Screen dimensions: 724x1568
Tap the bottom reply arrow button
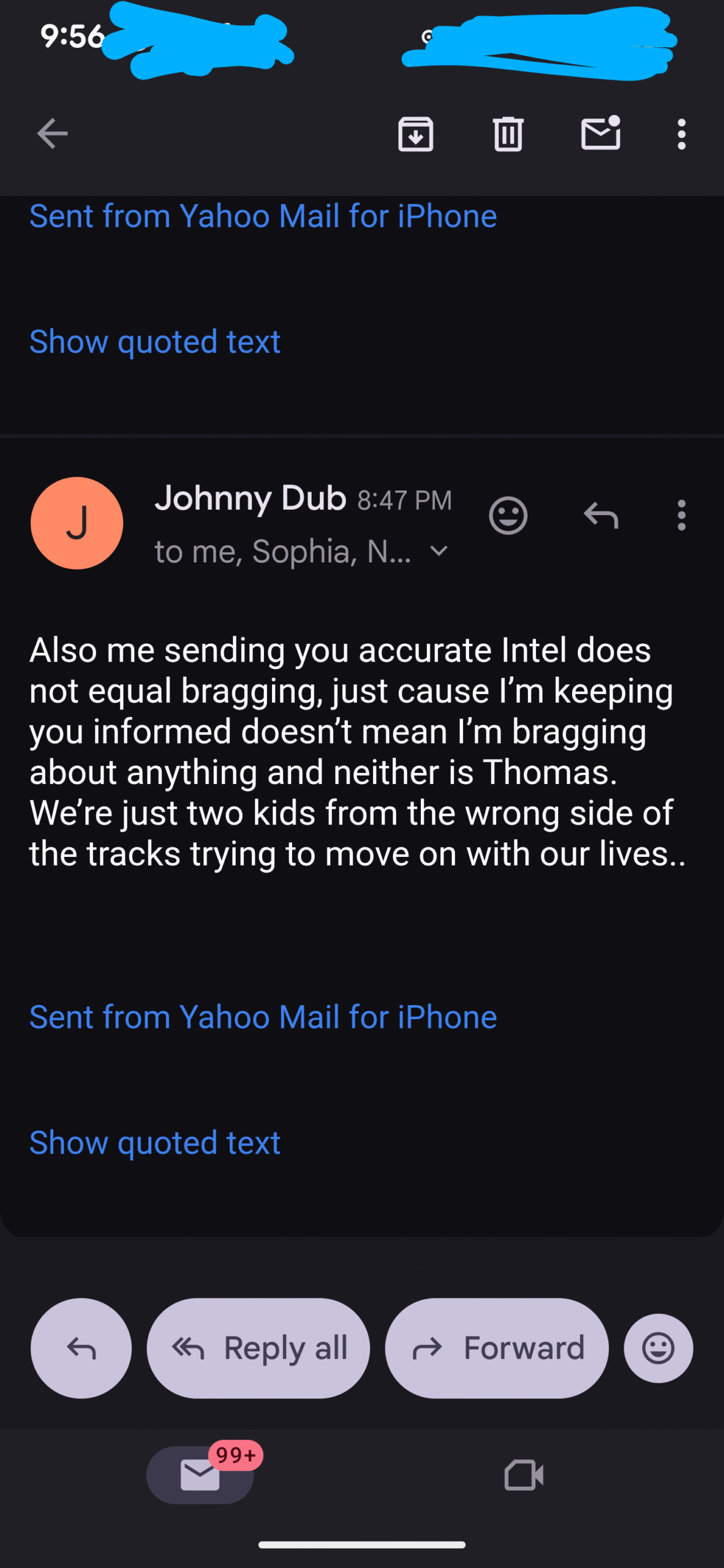(x=81, y=1348)
